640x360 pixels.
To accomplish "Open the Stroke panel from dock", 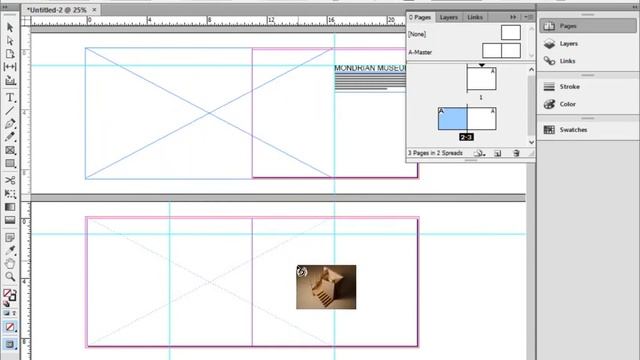I will [x=588, y=87].
